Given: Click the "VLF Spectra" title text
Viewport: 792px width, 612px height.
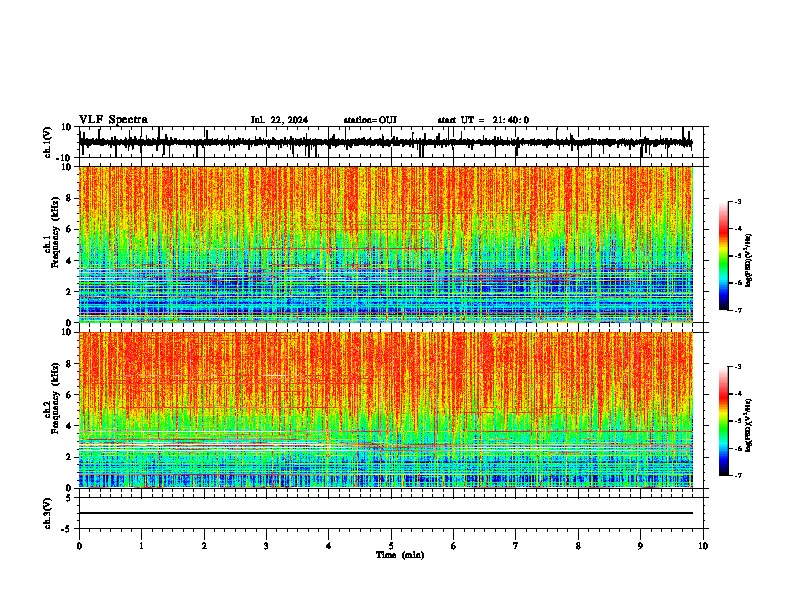Looking at the screenshot, I should click(x=113, y=120).
